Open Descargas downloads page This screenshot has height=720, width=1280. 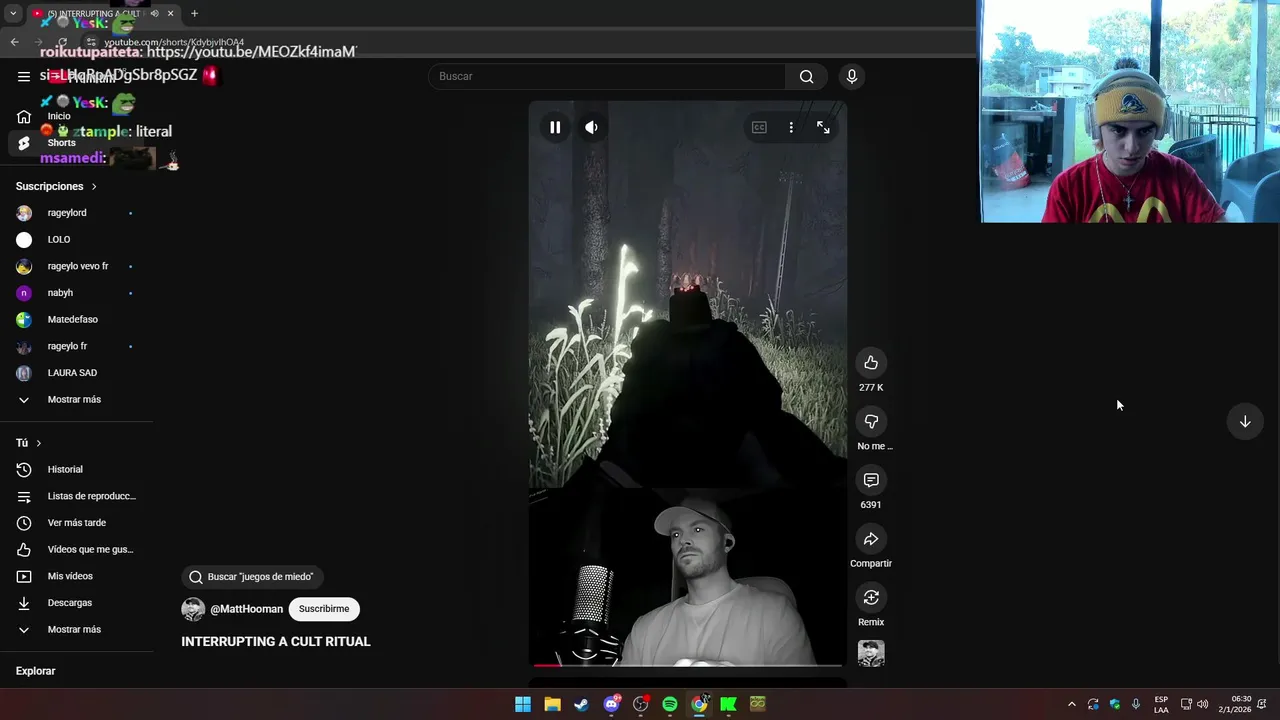77,603
